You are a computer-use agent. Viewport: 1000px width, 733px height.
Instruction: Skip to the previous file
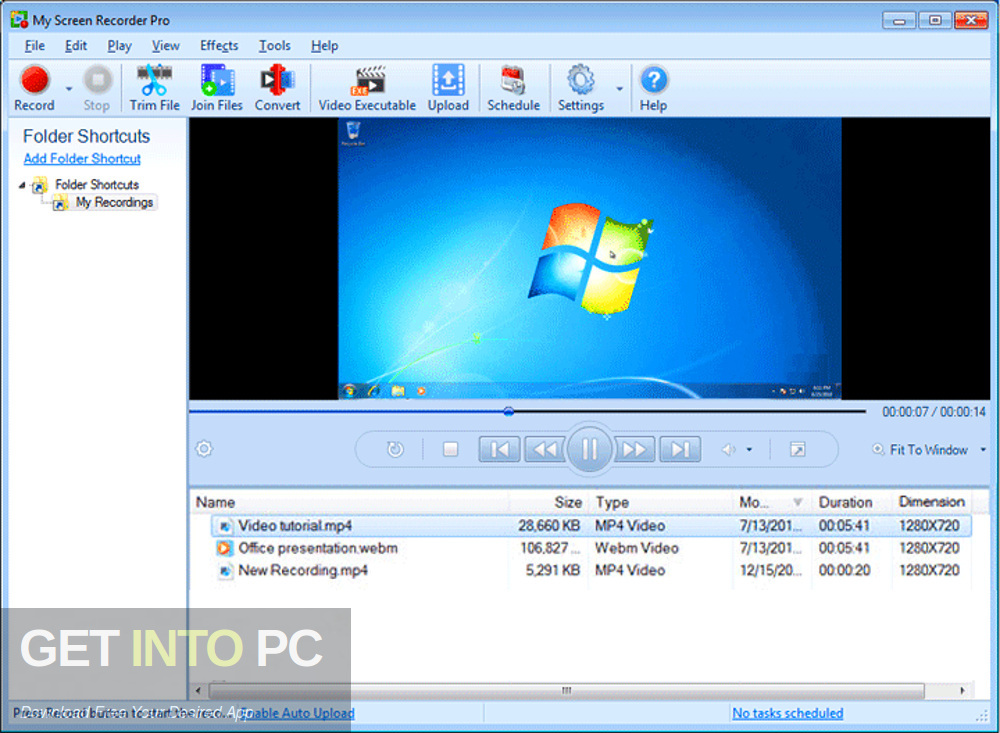[x=499, y=450]
